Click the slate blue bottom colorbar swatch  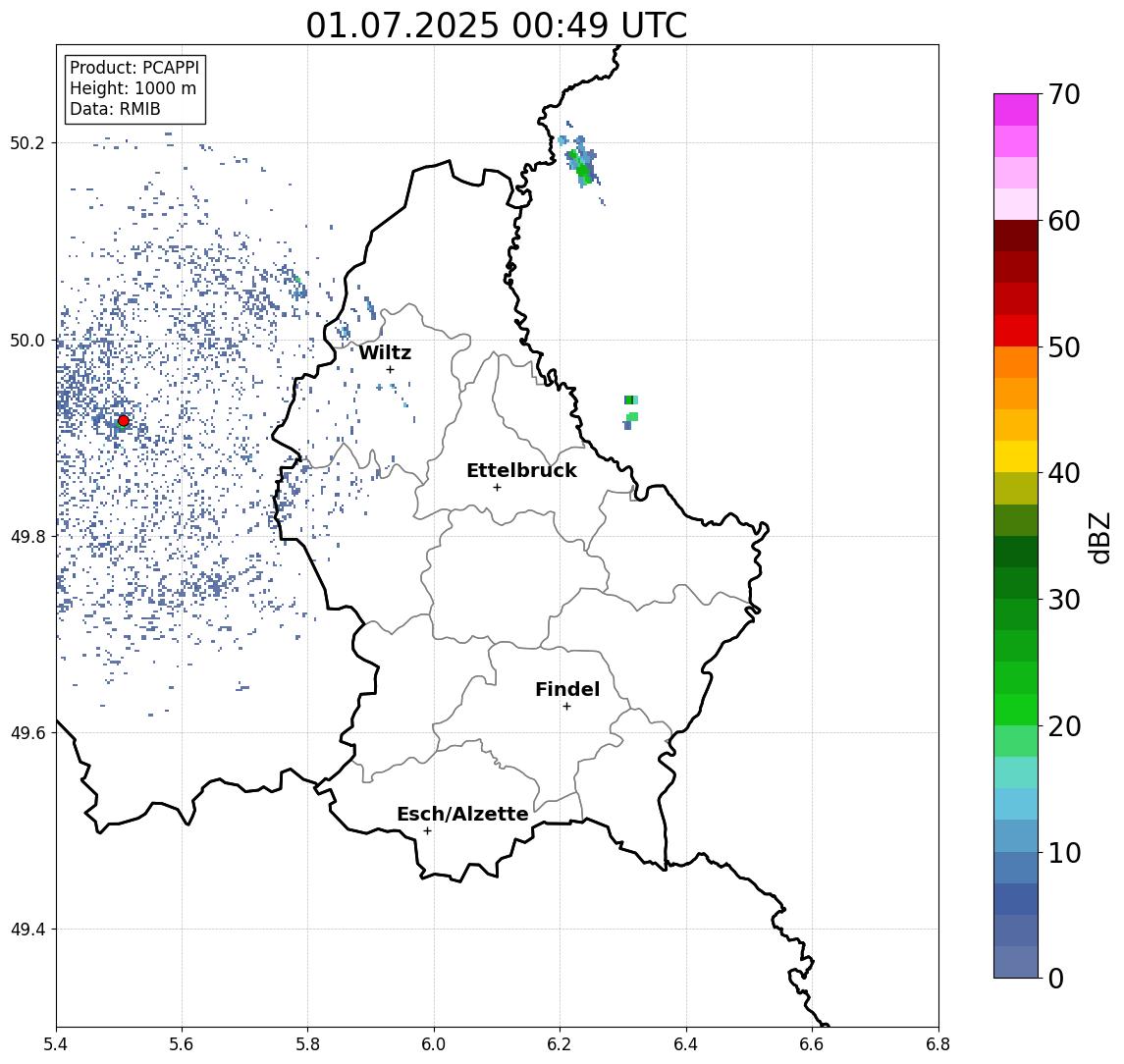tap(1016, 962)
